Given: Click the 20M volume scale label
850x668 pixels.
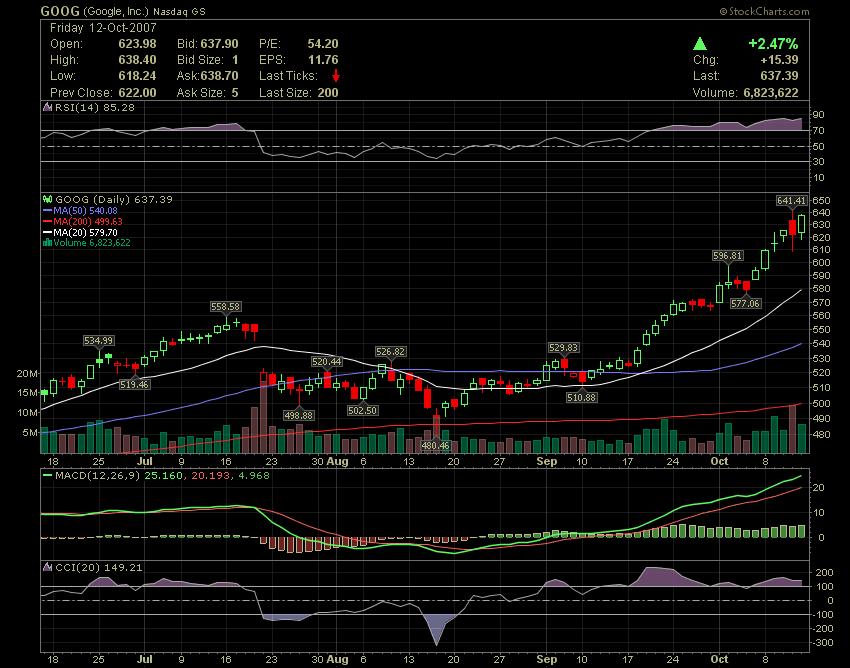Looking at the screenshot, I should click(x=28, y=373).
